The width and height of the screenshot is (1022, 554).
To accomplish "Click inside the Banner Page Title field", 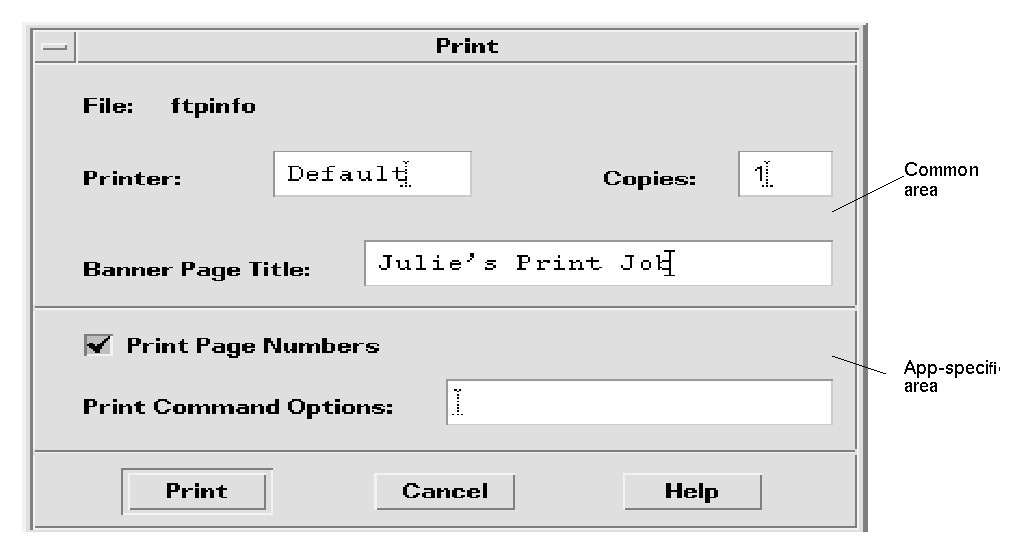I will pyautogui.click(x=597, y=263).
